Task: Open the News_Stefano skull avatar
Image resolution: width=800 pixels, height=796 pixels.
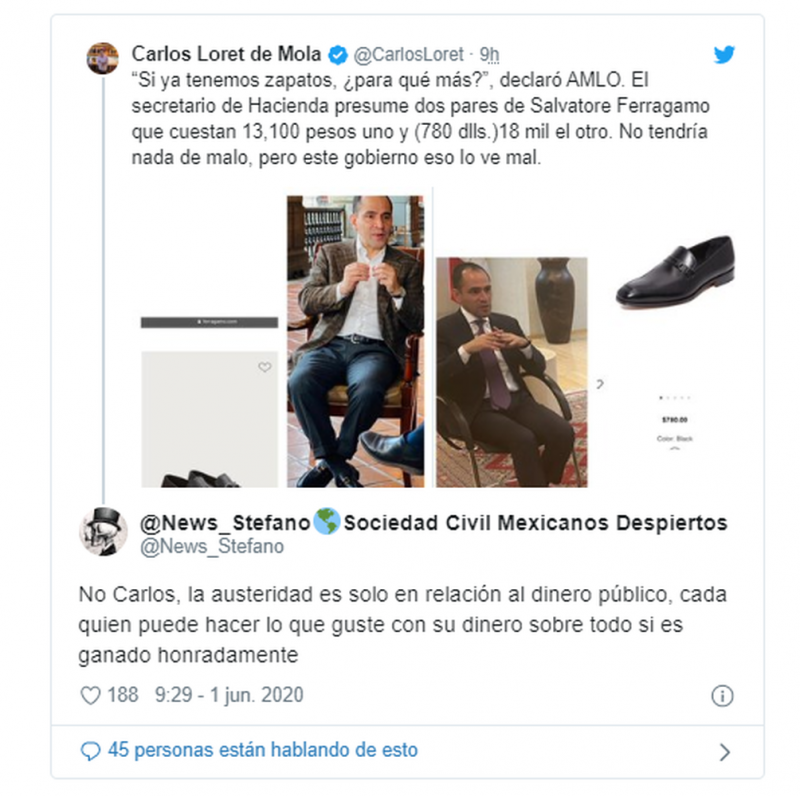Action: pyautogui.click(x=103, y=532)
